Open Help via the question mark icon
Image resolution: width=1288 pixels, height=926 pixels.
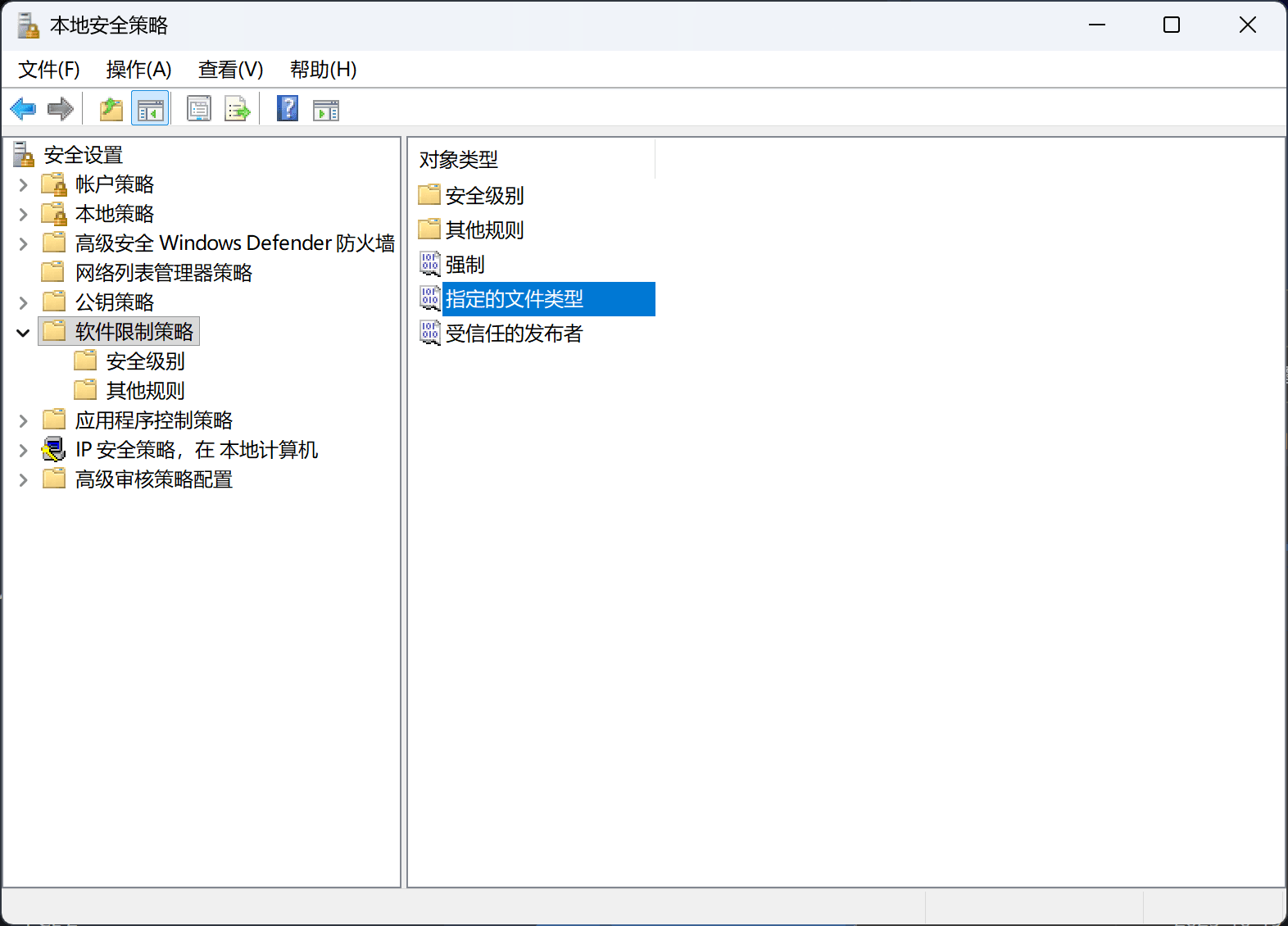pyautogui.click(x=288, y=109)
